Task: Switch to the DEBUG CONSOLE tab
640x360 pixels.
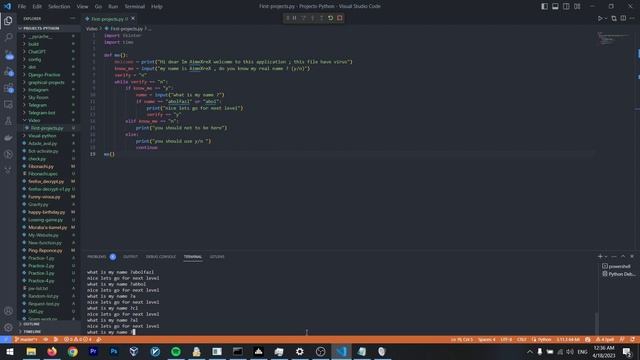Action: pos(161,257)
